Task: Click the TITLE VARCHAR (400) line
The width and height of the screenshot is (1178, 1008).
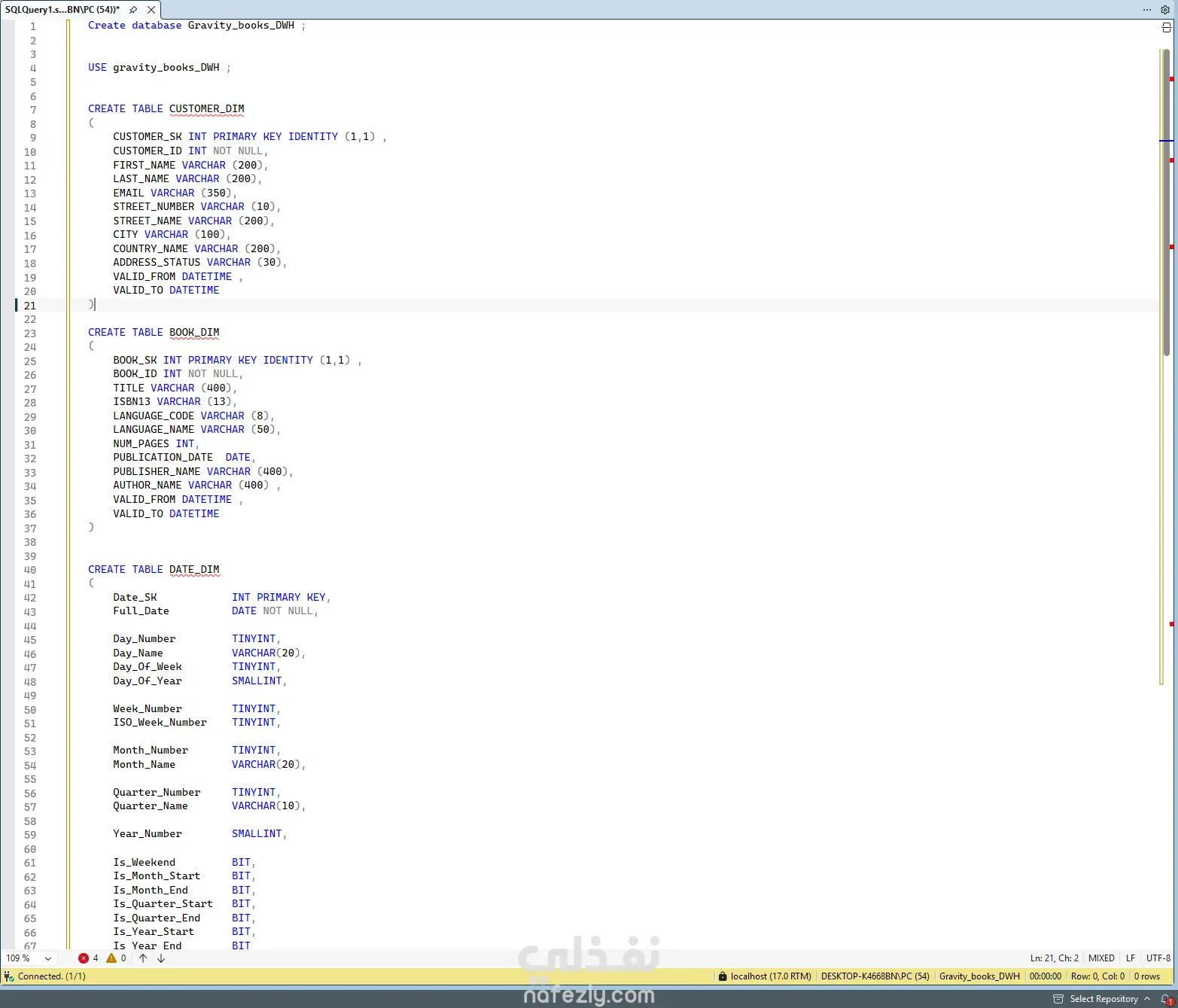Action: (x=175, y=388)
